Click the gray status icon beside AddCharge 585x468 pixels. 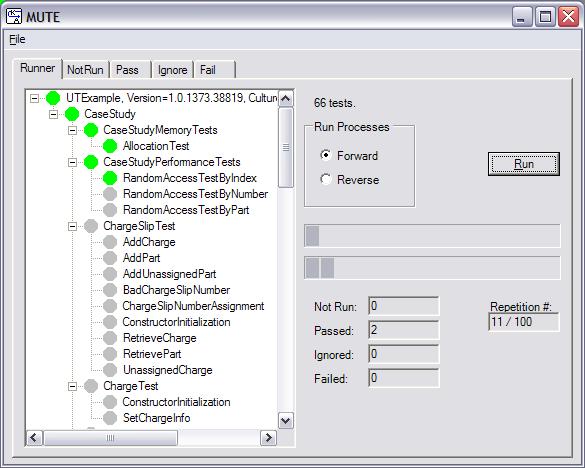click(110, 242)
